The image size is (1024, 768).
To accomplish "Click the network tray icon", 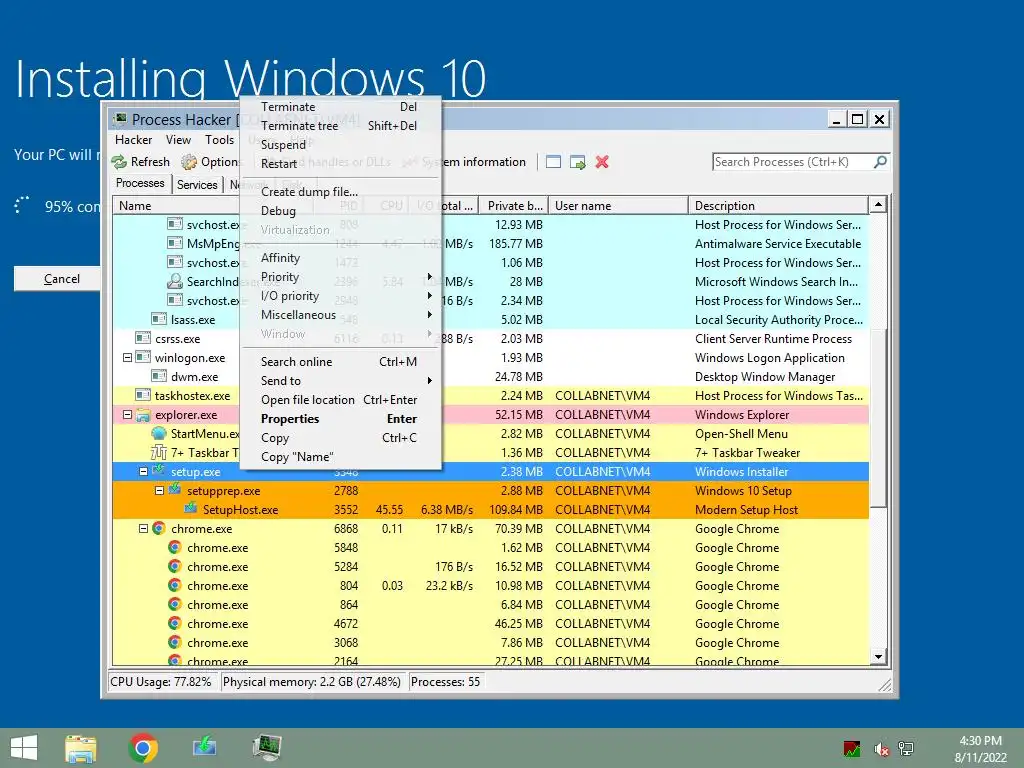I will [906, 749].
